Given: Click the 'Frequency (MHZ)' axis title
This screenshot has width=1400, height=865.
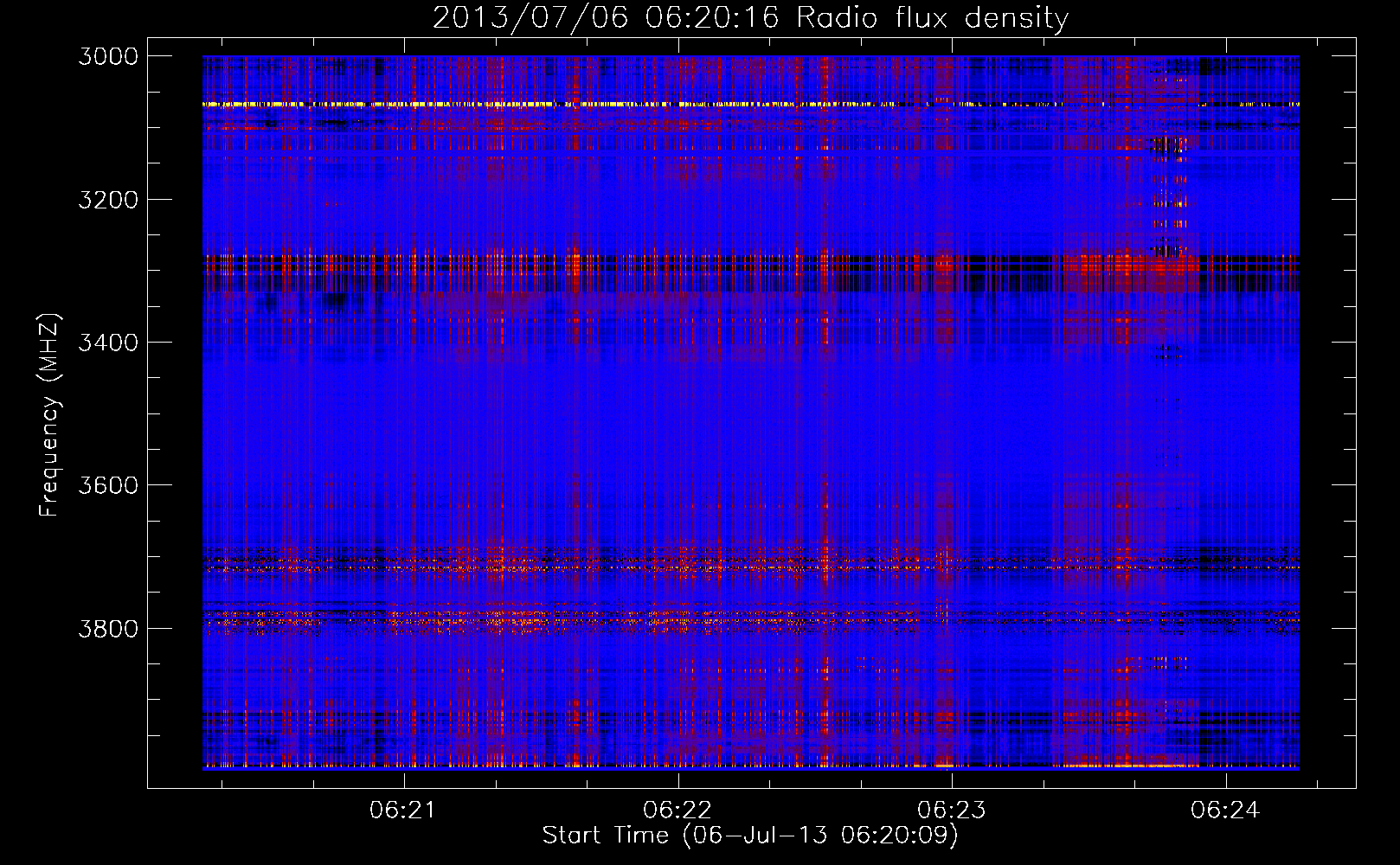Looking at the screenshot, I should pos(50,414).
